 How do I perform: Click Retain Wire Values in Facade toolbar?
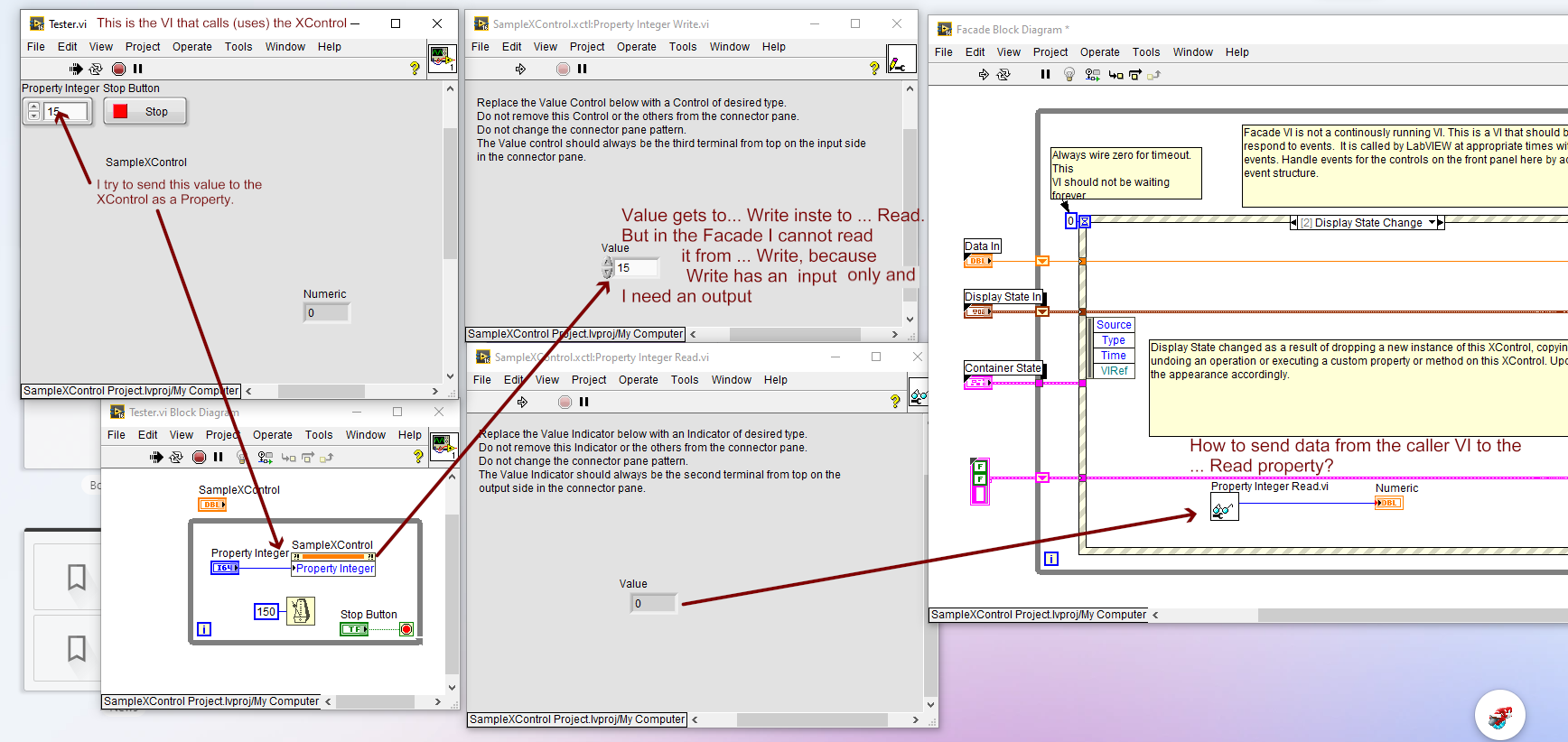pyautogui.click(x=1093, y=75)
